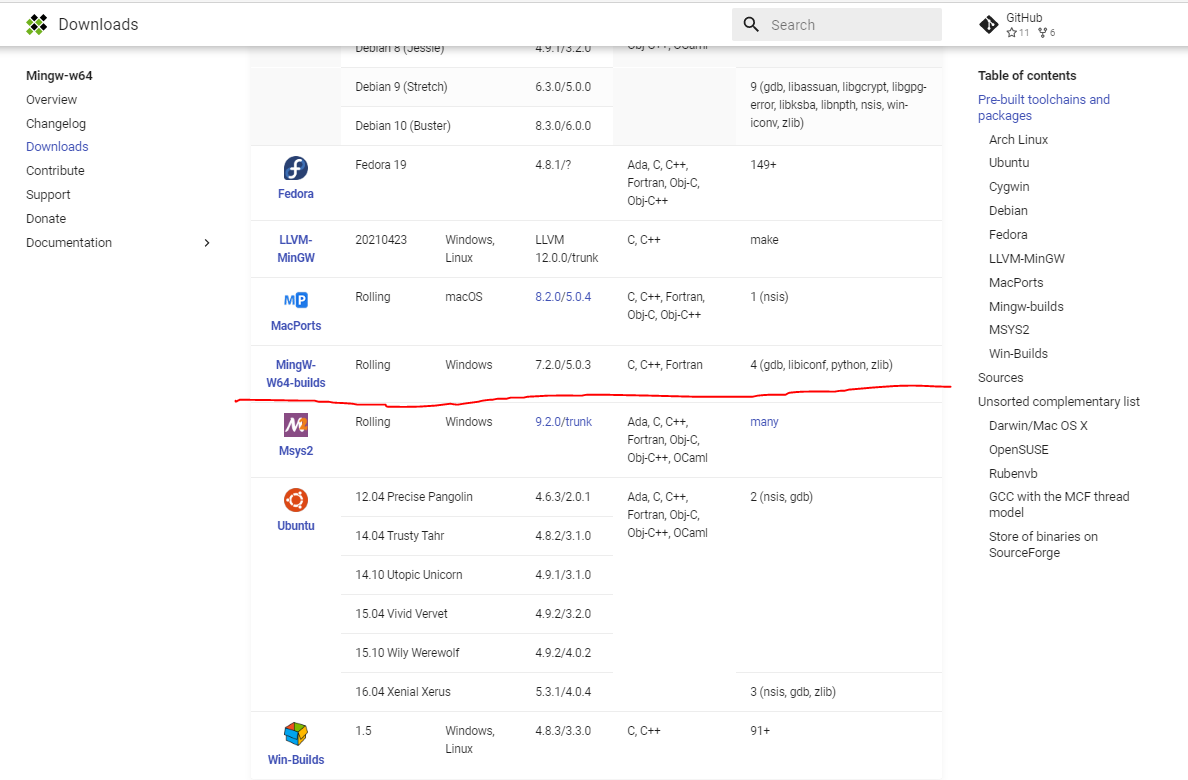
Task: Click the '4 (gdb, libiconf, python, zlib)' cell
Action: (x=821, y=365)
